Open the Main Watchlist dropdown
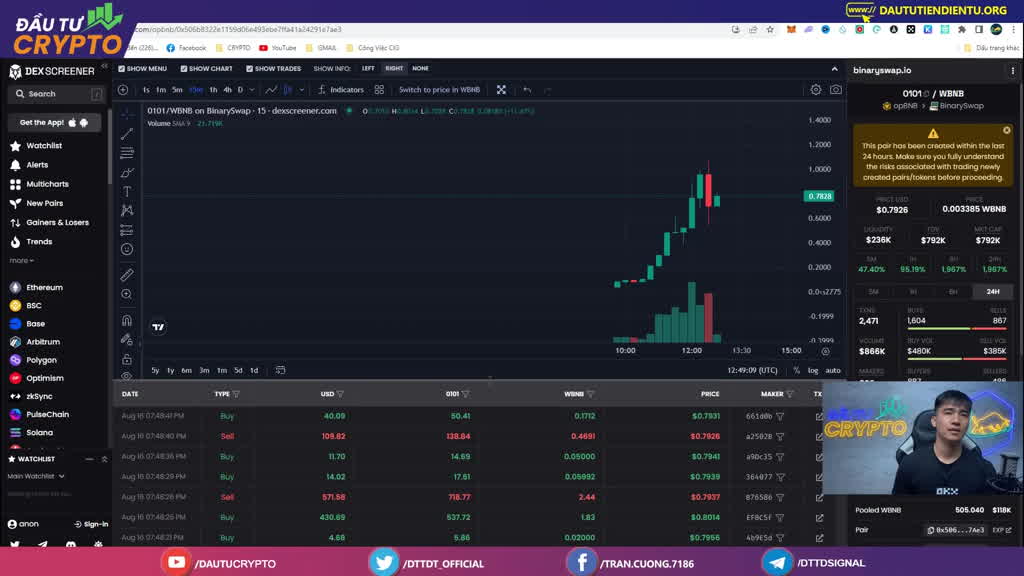 (36, 476)
